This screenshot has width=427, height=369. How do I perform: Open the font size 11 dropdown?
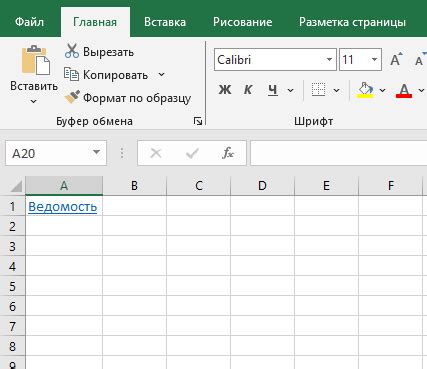click(x=374, y=60)
